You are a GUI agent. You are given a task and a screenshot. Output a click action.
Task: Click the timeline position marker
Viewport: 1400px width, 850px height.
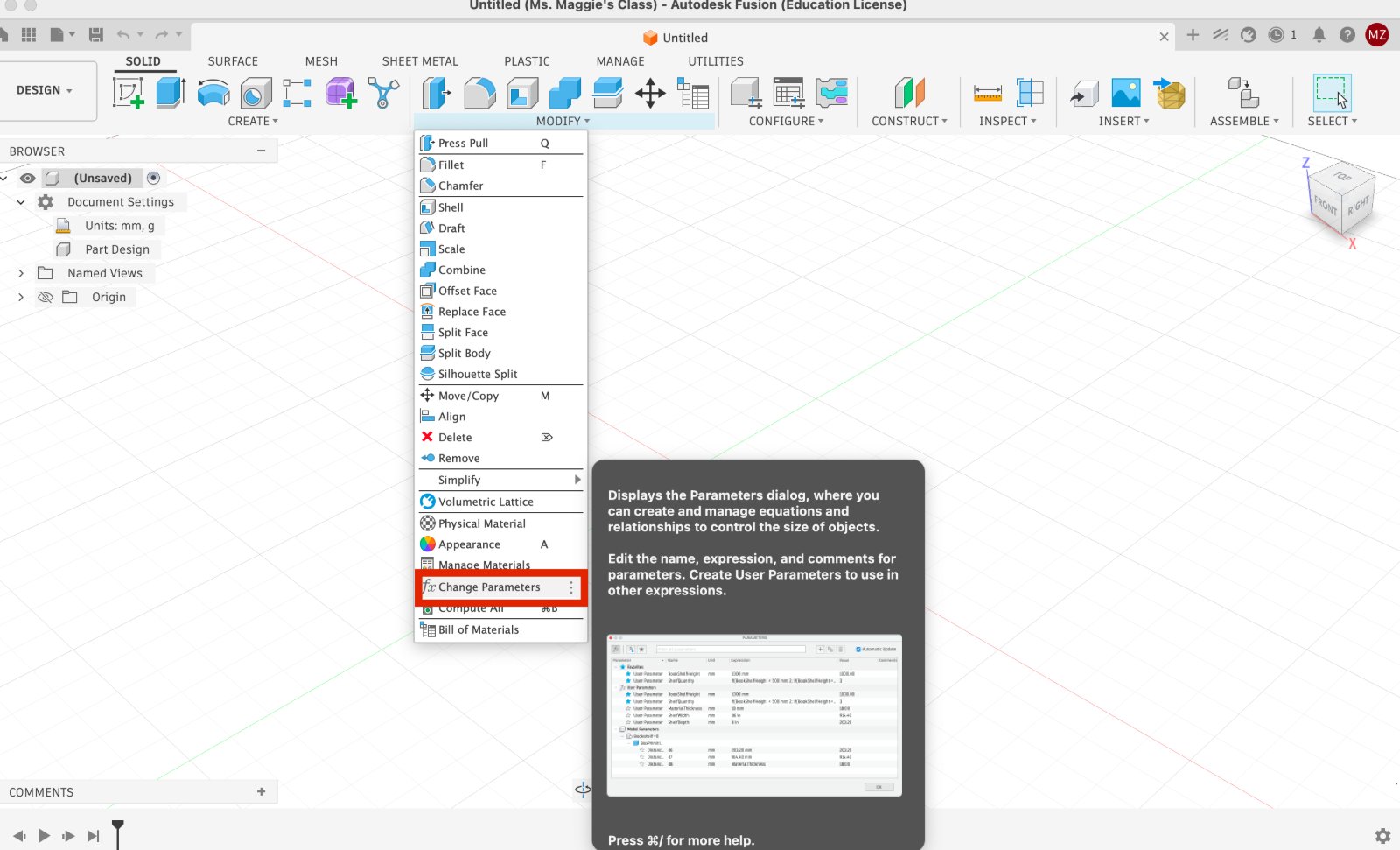point(118,833)
